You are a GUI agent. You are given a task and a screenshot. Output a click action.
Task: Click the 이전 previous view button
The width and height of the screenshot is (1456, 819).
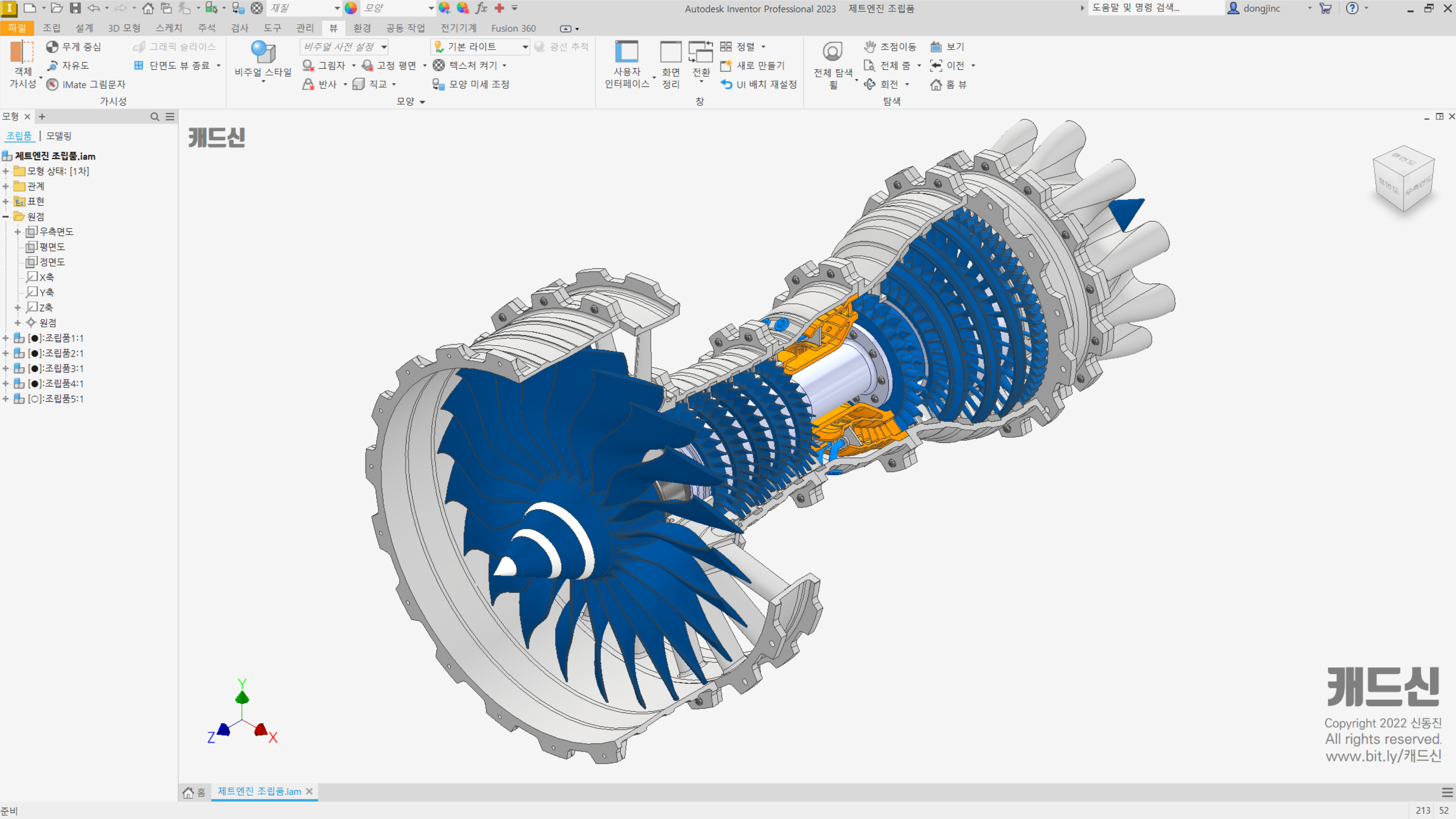[948, 66]
